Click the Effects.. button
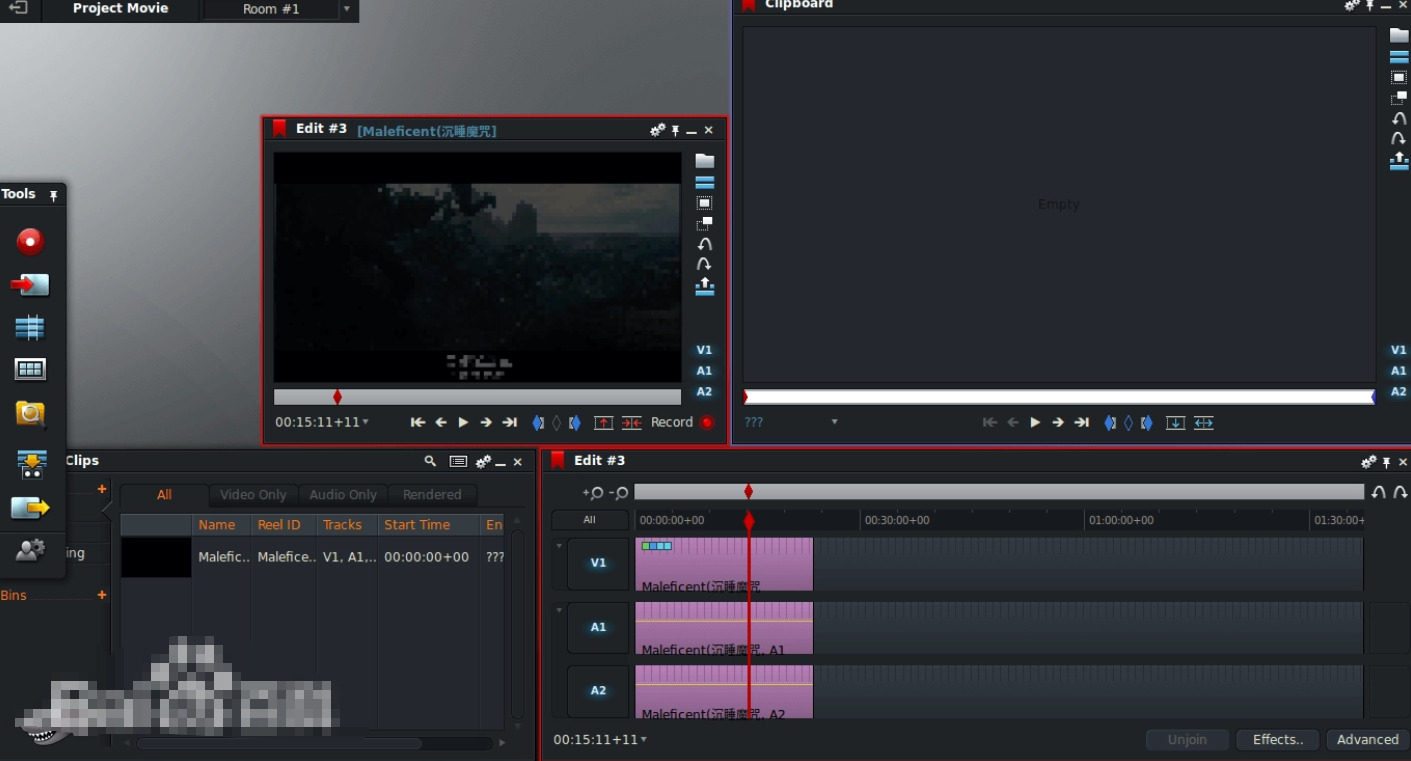The image size is (1411, 761). [1278, 740]
